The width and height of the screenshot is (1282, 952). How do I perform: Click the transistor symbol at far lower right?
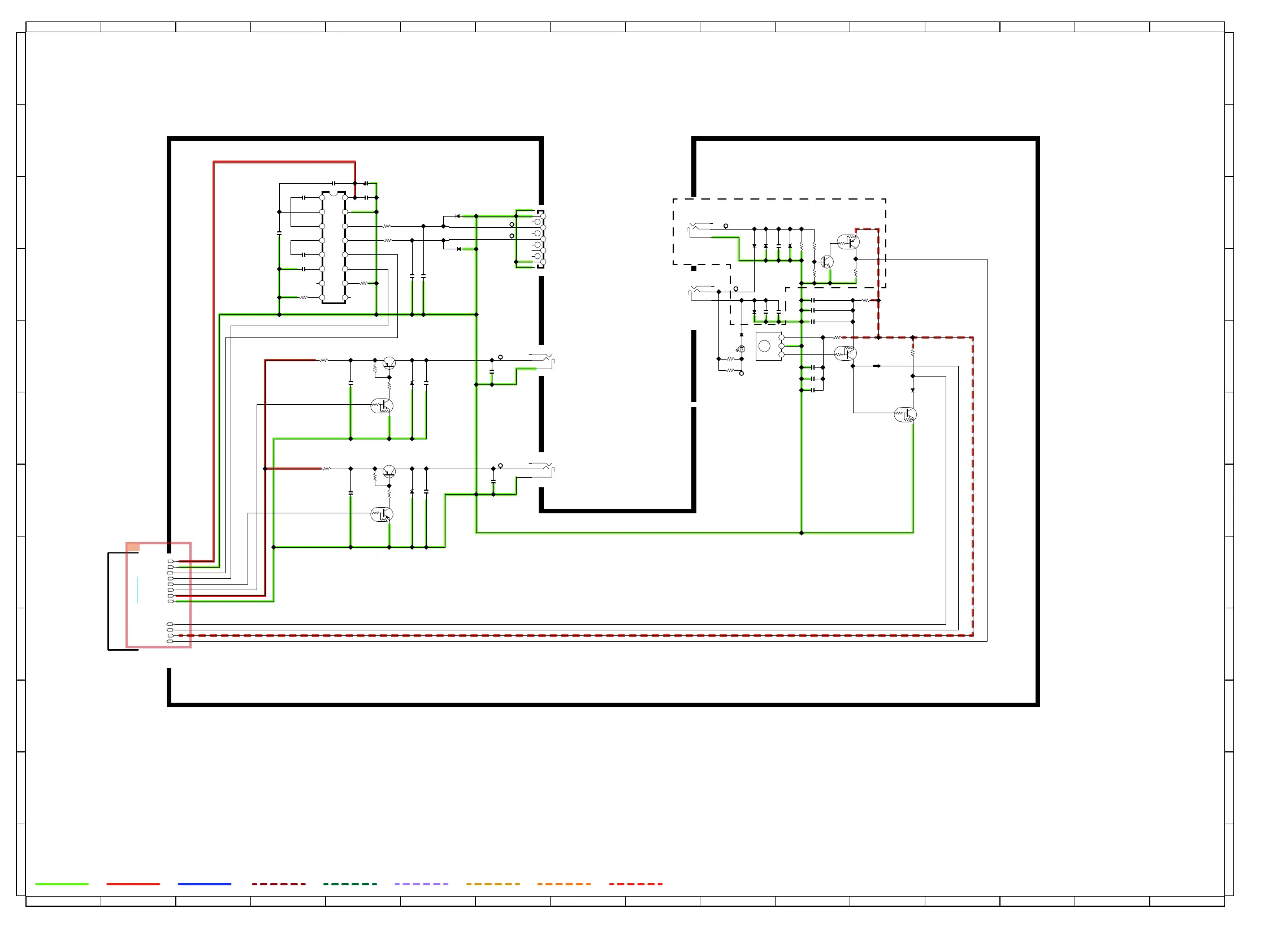tap(904, 414)
